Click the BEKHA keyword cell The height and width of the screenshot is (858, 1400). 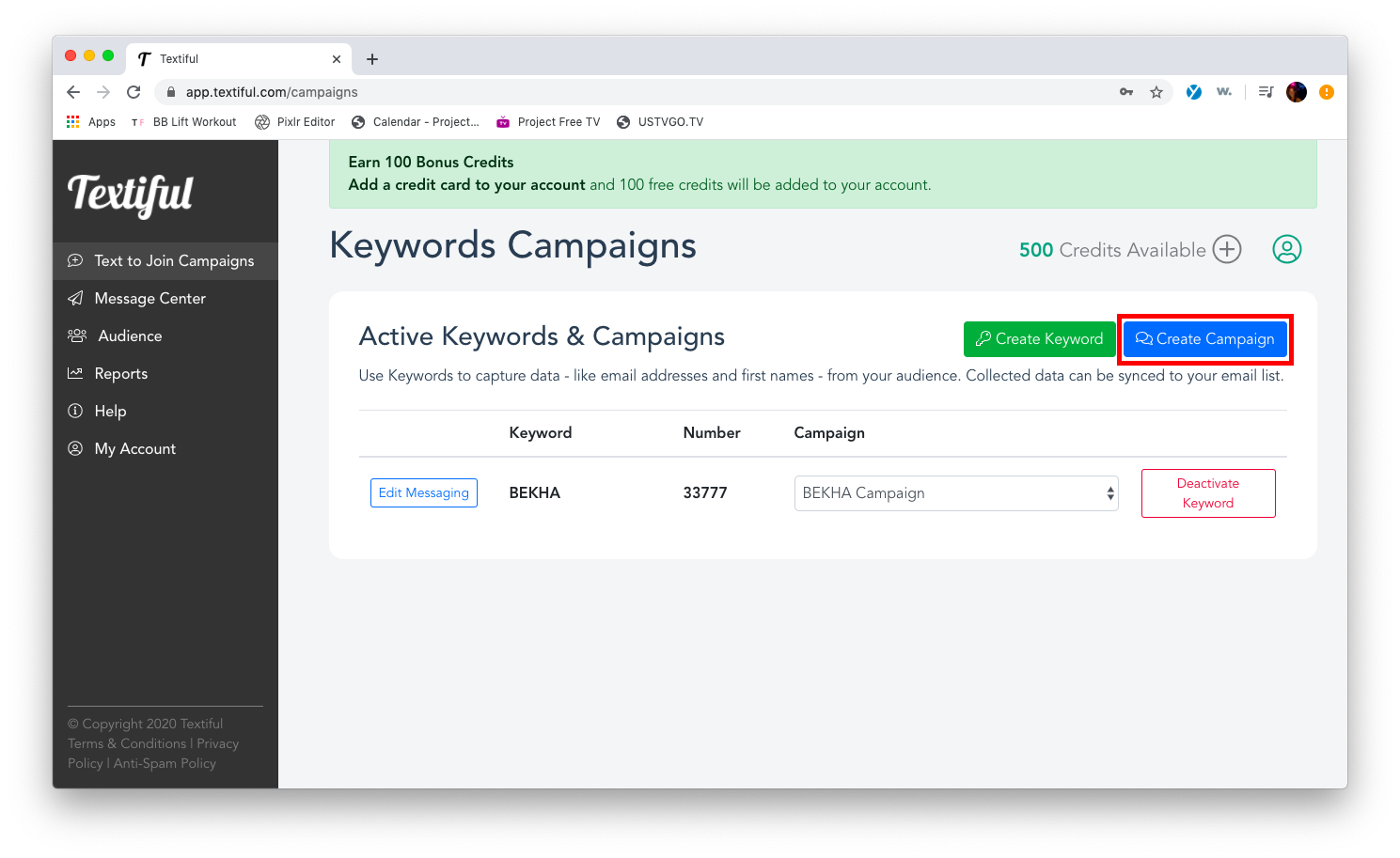(535, 492)
